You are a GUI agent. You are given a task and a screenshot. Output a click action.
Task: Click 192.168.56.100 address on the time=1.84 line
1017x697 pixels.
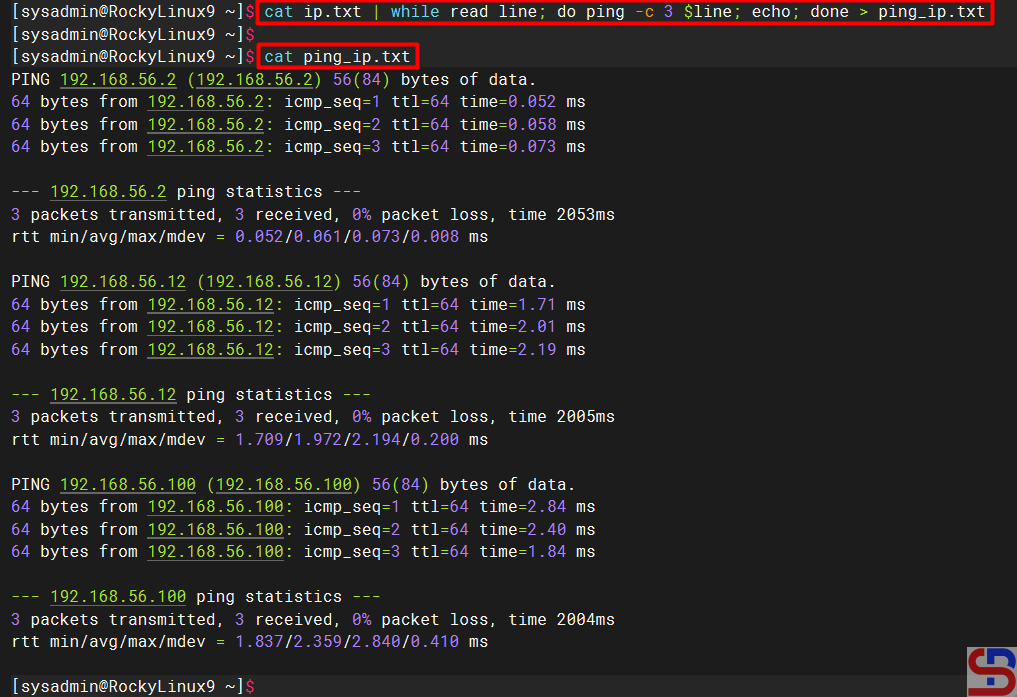pyautogui.click(x=216, y=552)
